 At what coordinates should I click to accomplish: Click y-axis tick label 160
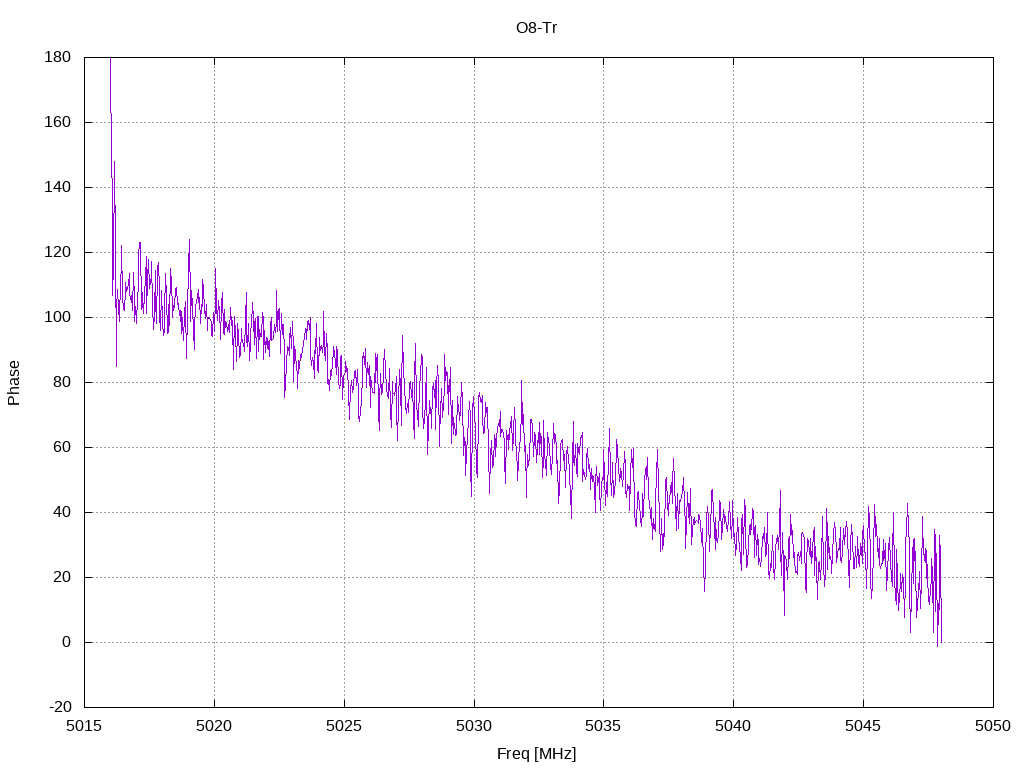[x=57, y=122]
